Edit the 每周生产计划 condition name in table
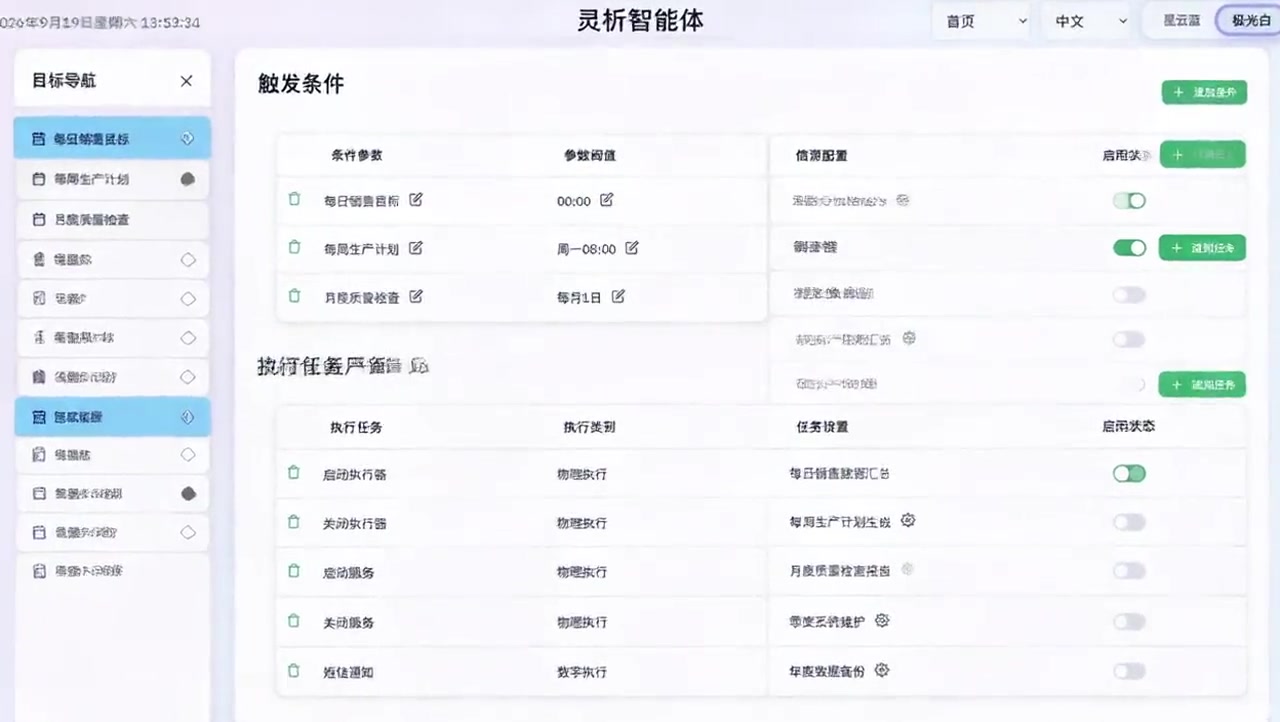The height and width of the screenshot is (722, 1280). point(416,247)
